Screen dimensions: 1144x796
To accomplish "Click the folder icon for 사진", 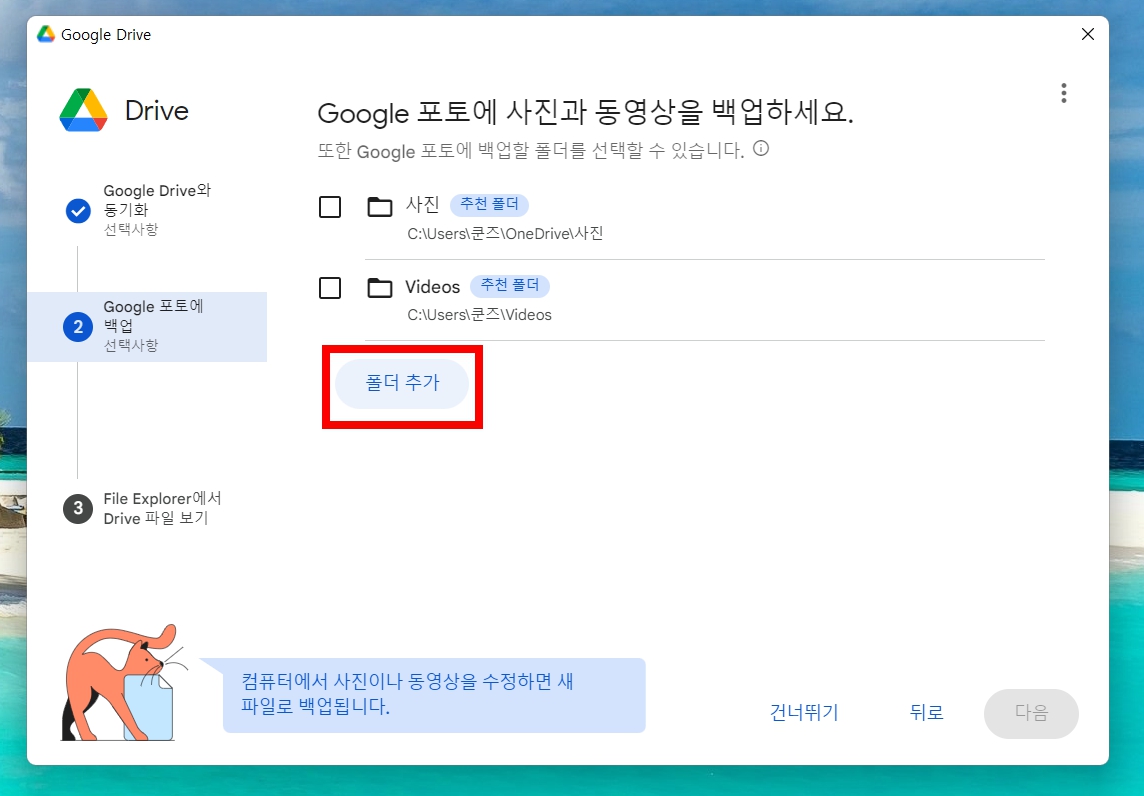I will pyautogui.click(x=379, y=206).
